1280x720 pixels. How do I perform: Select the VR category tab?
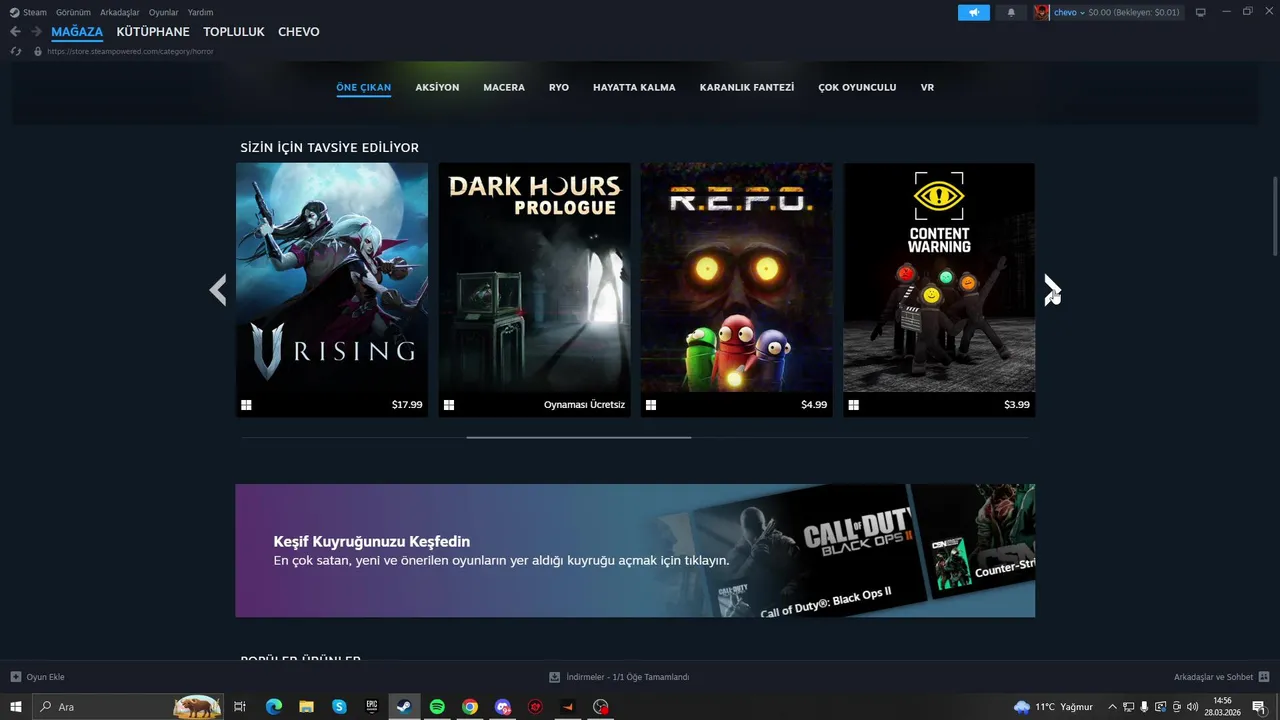click(x=927, y=87)
